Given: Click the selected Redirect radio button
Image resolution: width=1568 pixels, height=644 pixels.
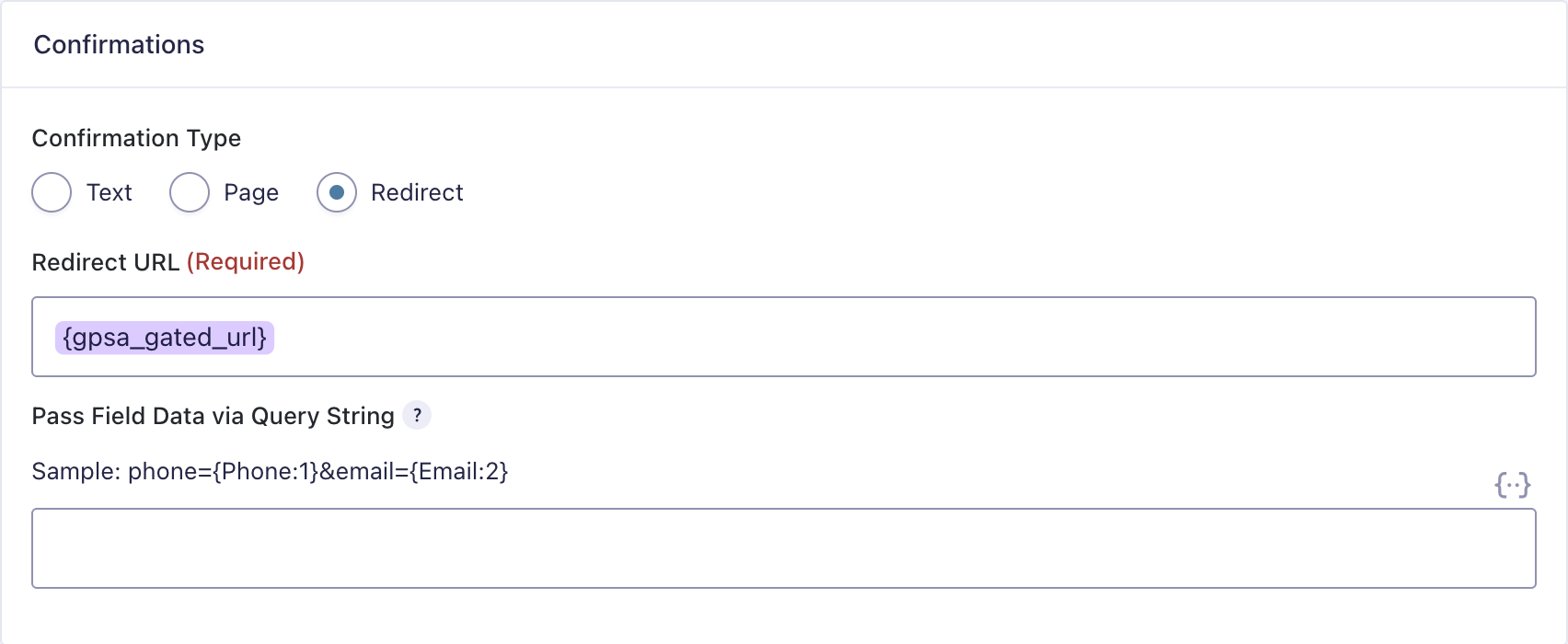Looking at the screenshot, I should [x=337, y=192].
